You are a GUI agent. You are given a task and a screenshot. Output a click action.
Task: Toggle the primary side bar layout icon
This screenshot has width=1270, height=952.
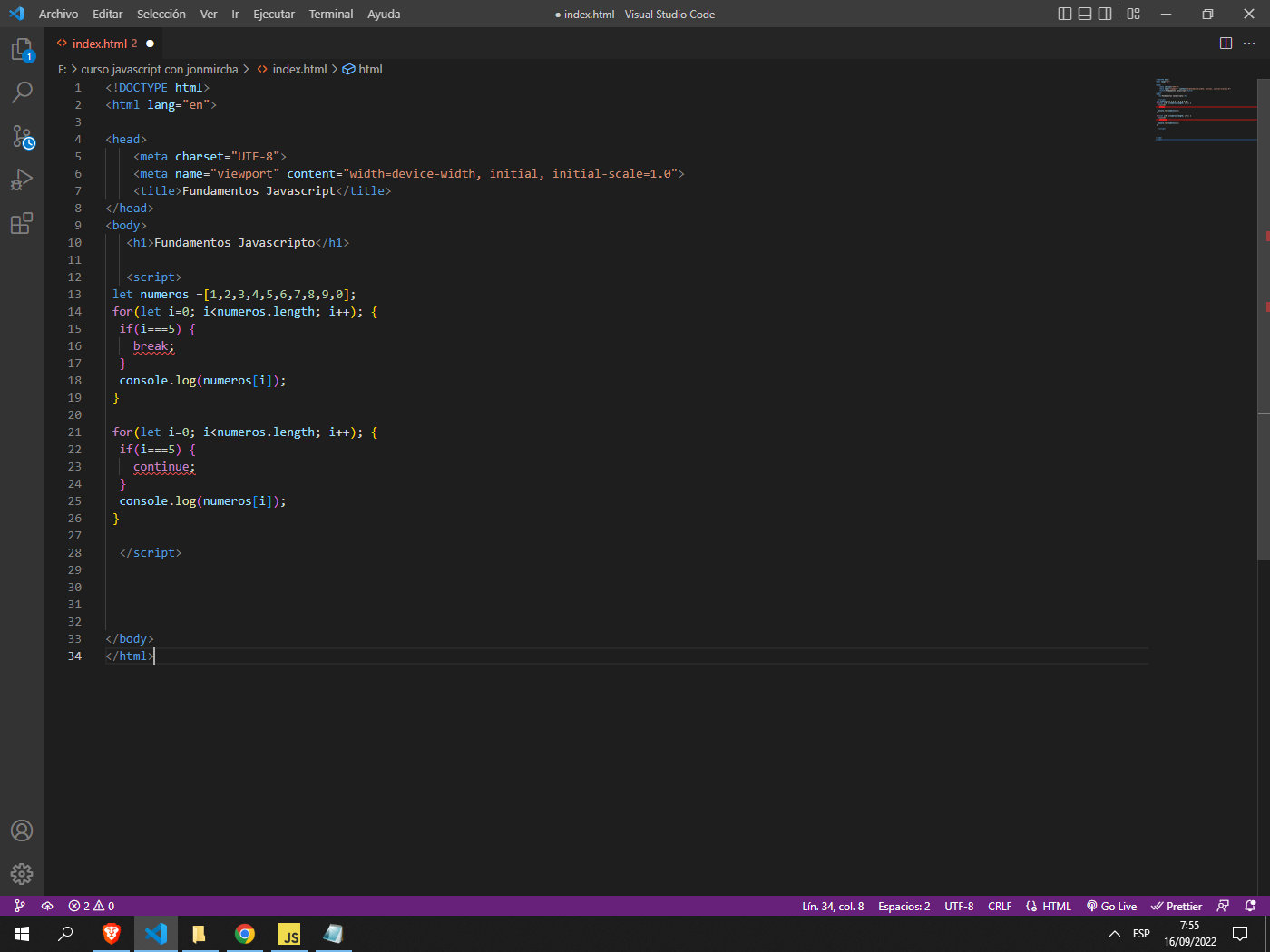coord(1065,14)
